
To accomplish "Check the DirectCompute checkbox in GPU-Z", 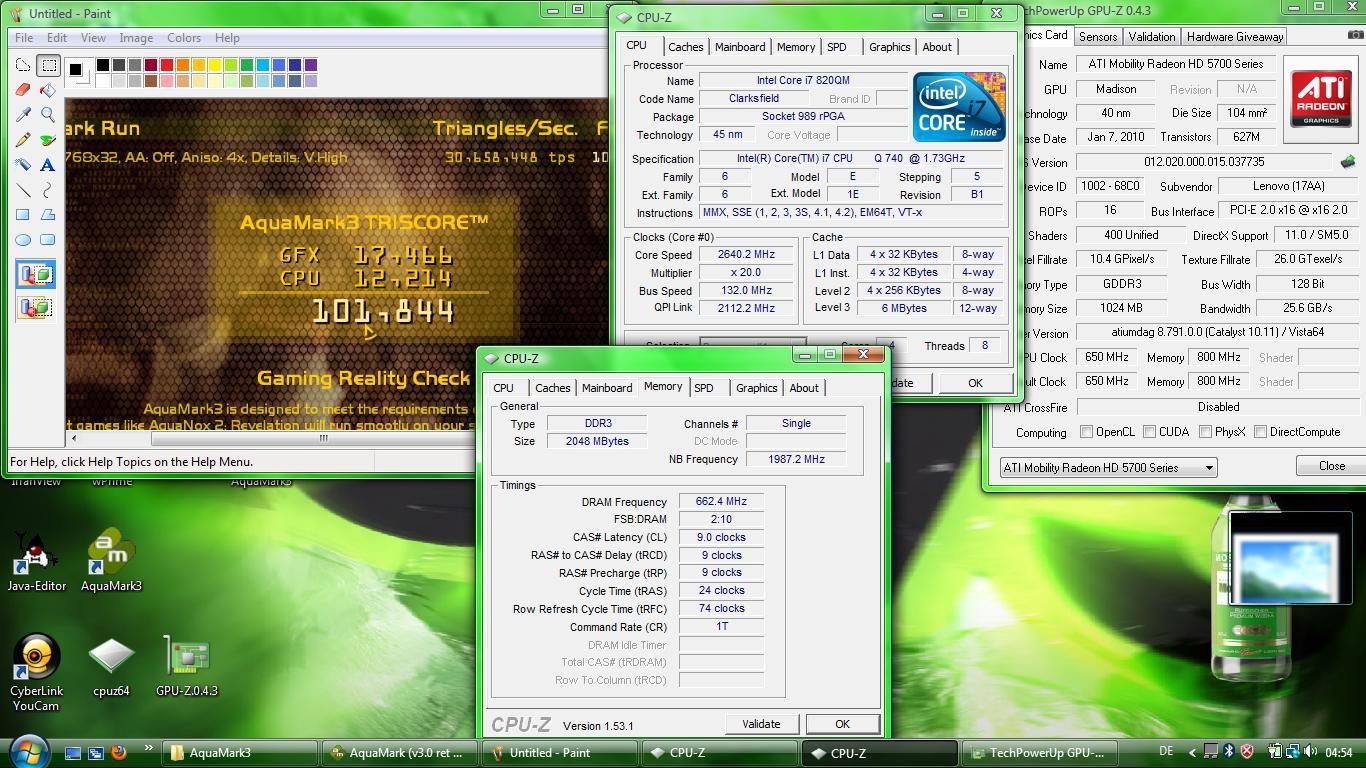I will [x=1261, y=432].
